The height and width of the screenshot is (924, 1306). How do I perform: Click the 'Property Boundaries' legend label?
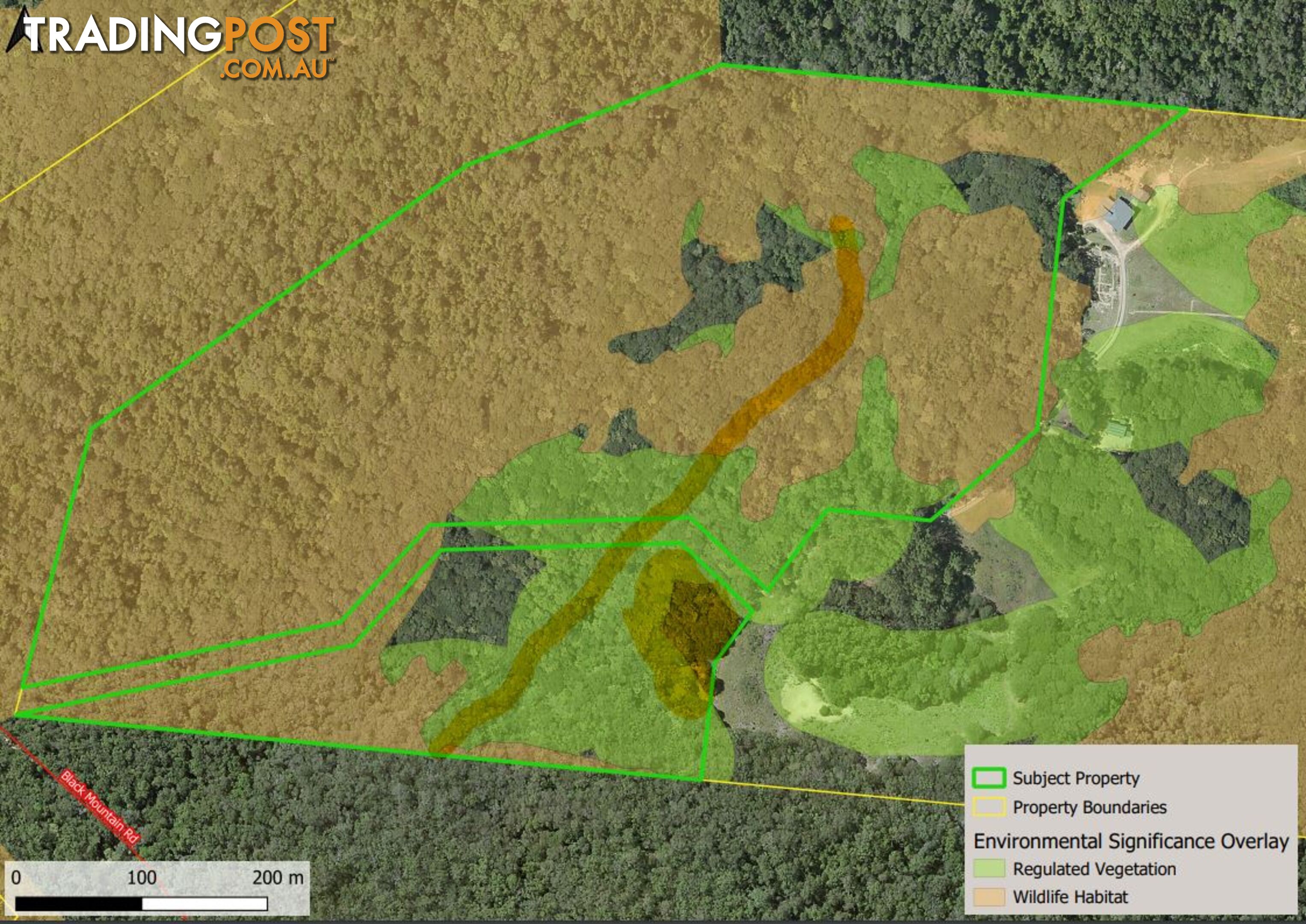click(1089, 807)
